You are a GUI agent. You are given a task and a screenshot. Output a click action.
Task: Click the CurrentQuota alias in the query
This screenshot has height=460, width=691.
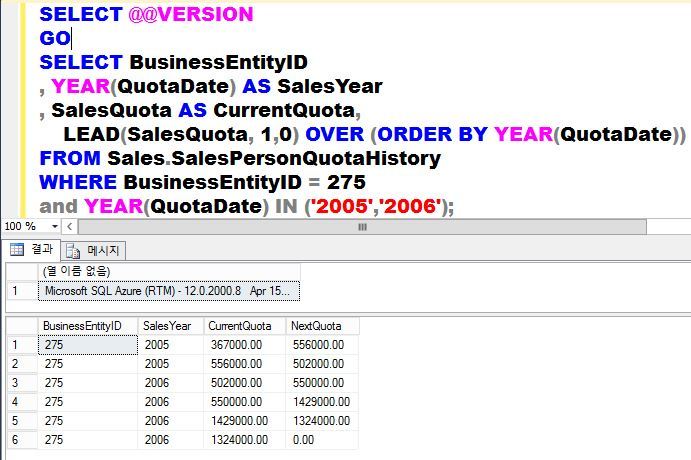[284, 110]
